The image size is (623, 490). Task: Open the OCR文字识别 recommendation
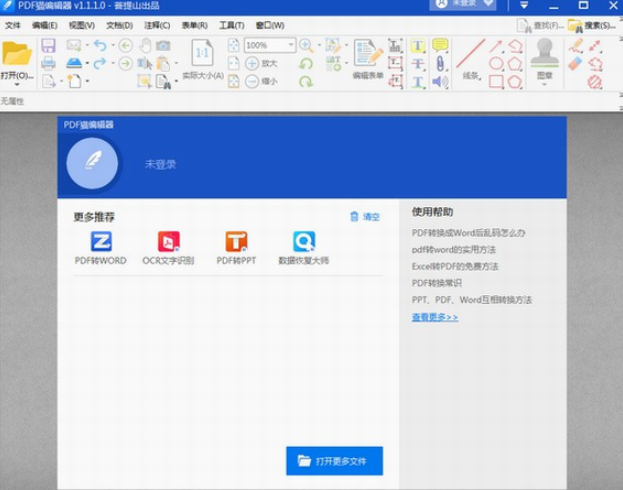(168, 249)
